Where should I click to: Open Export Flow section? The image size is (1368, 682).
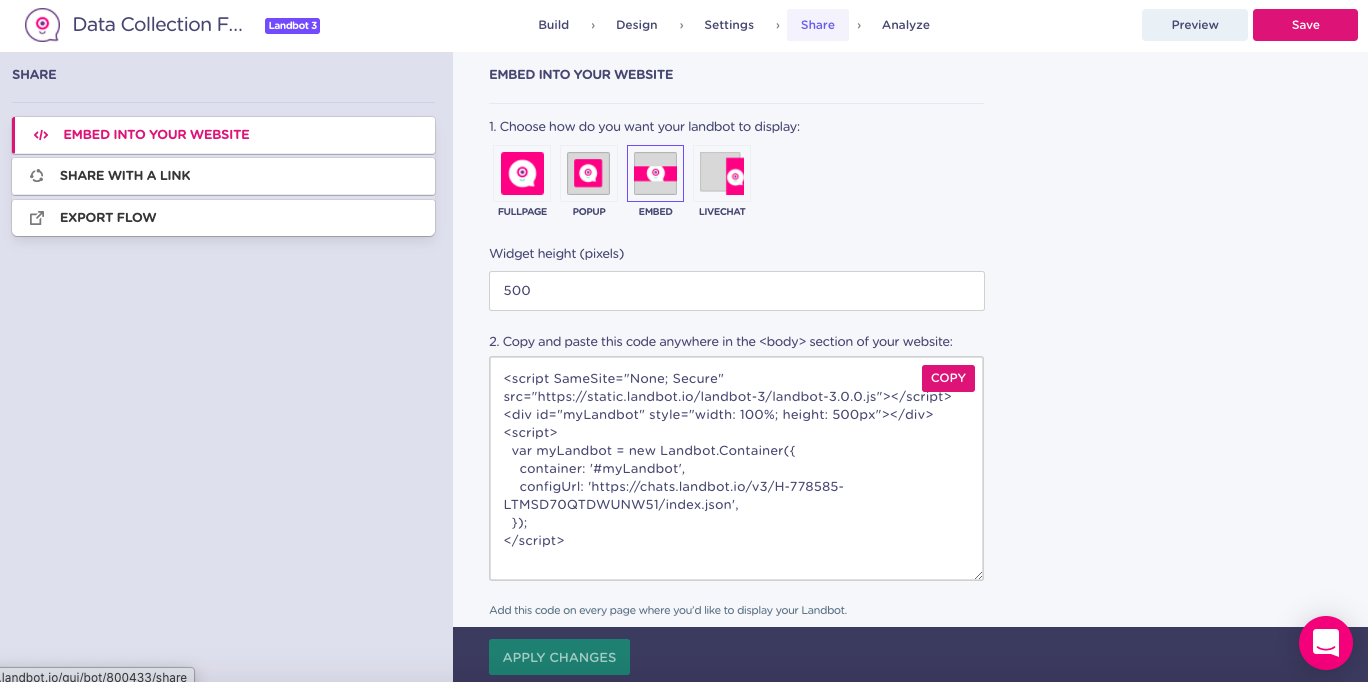point(224,218)
